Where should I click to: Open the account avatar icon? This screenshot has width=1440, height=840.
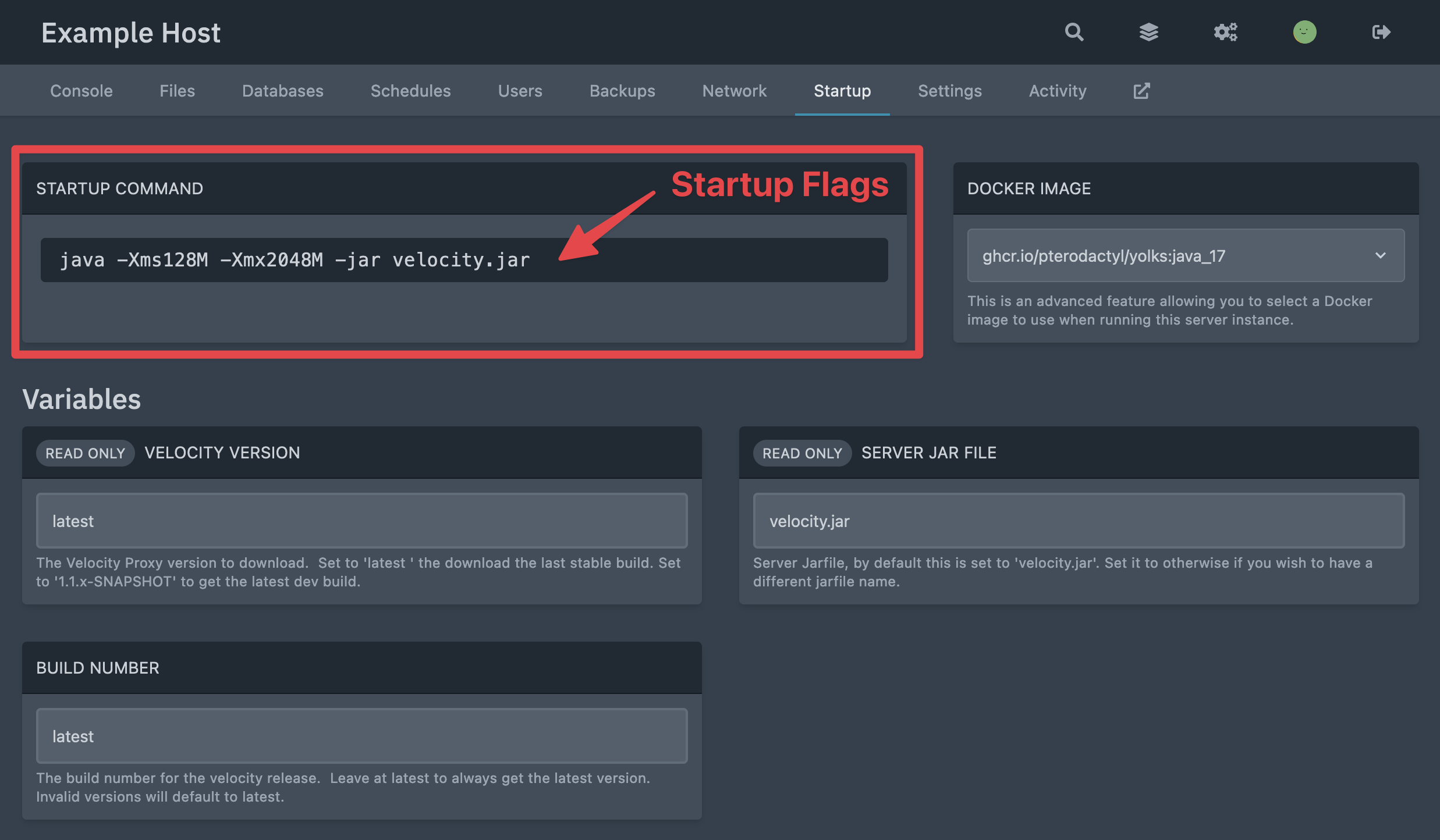1304,32
